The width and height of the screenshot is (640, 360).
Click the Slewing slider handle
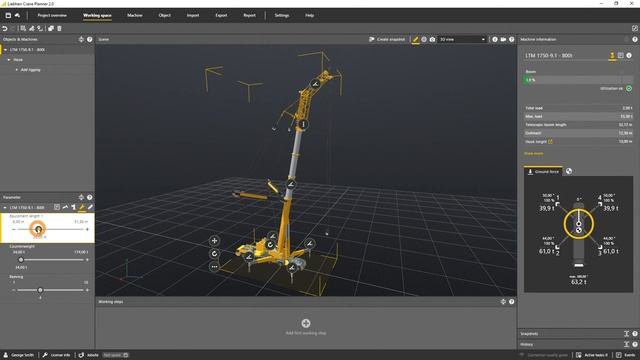coord(40,290)
